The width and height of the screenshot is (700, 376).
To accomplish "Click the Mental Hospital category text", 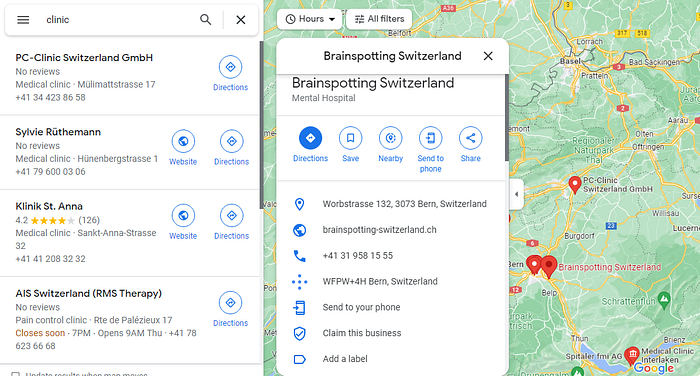I will click(x=324, y=98).
